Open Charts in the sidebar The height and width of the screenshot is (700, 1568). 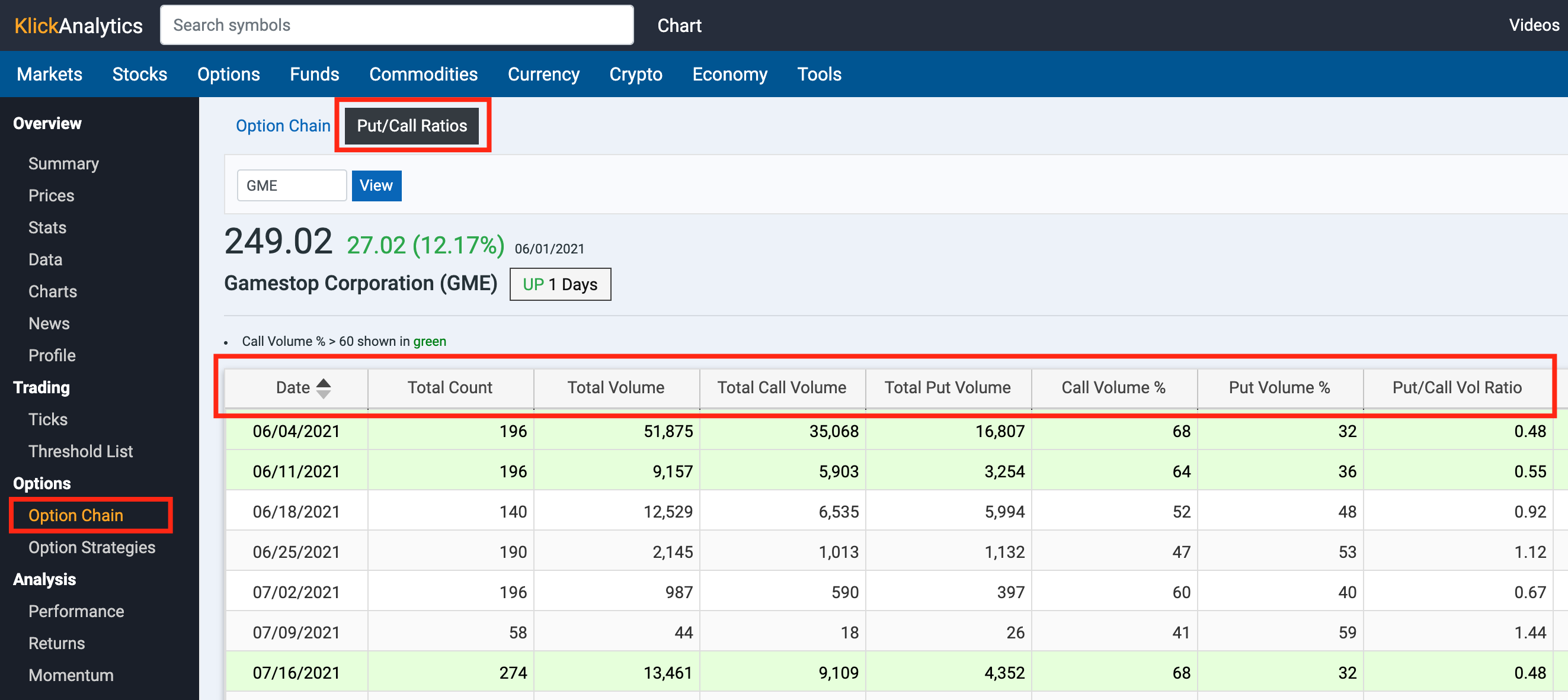click(52, 291)
